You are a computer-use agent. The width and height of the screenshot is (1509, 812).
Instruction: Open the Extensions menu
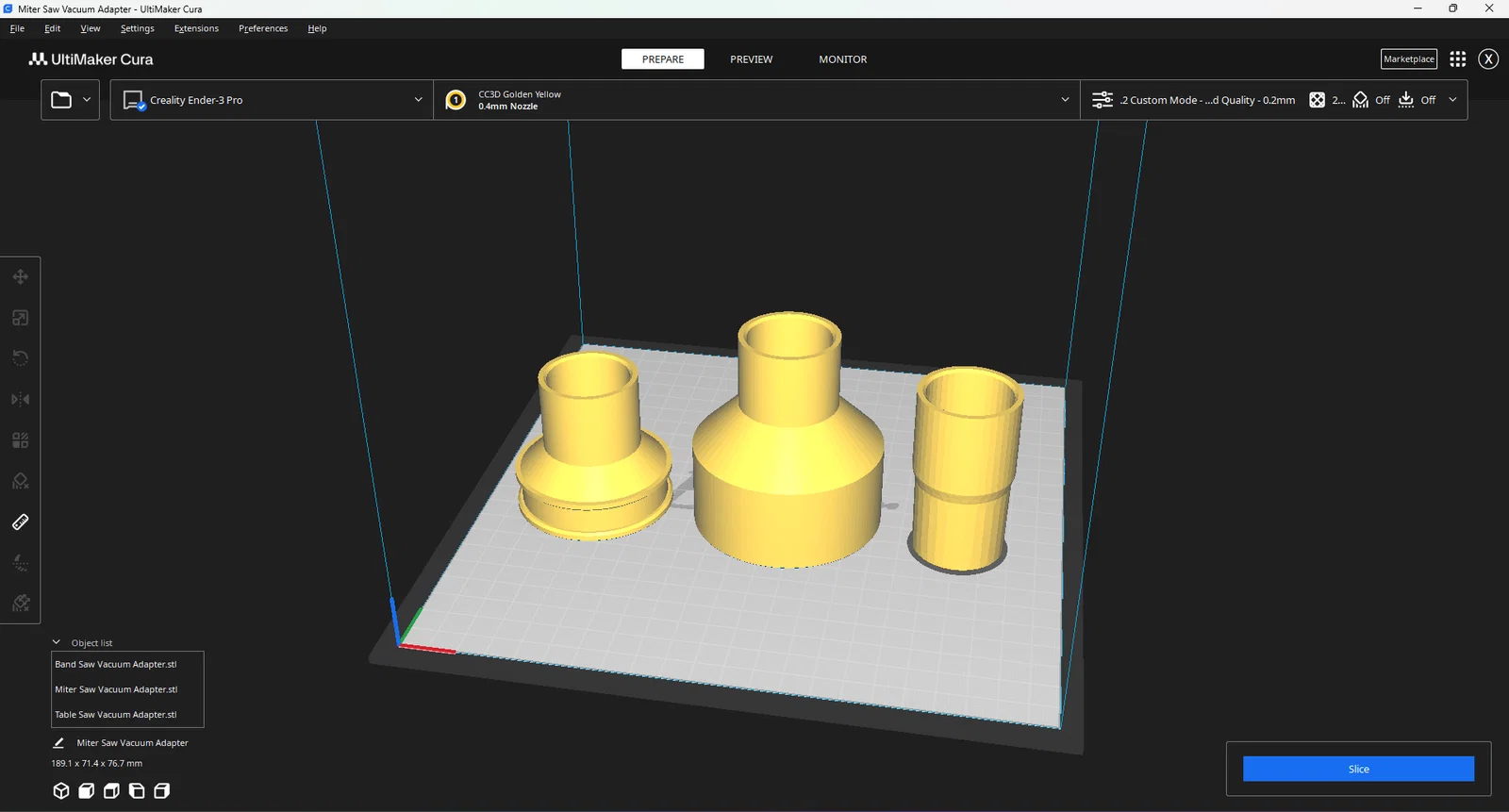tap(196, 28)
